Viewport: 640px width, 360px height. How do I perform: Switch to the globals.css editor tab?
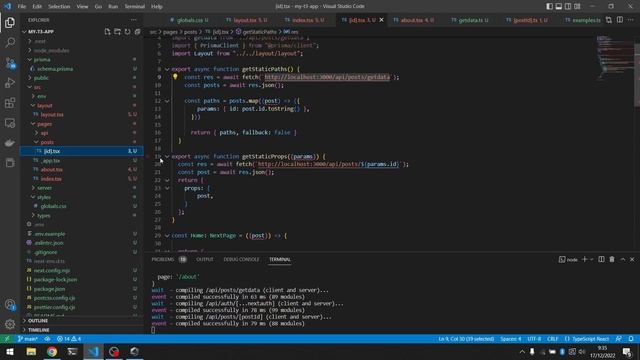(189, 20)
